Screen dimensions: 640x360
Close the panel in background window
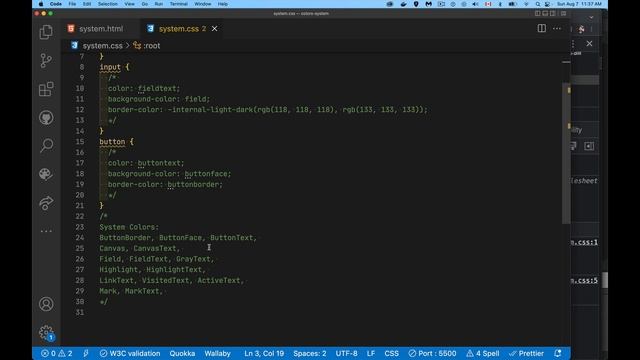tap(589, 43)
